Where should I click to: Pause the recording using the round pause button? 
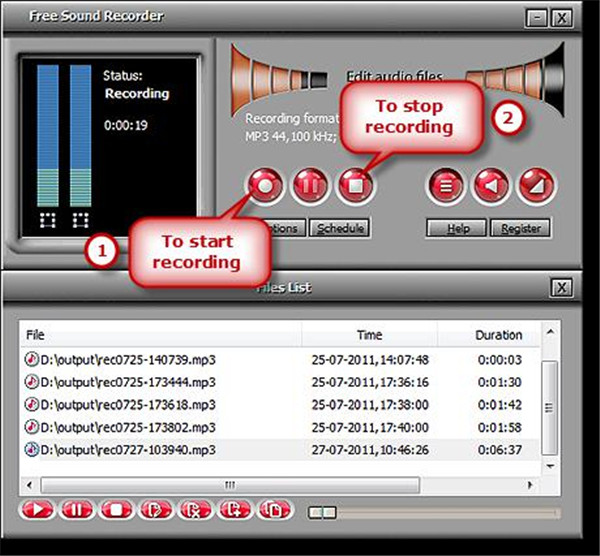click(310, 186)
